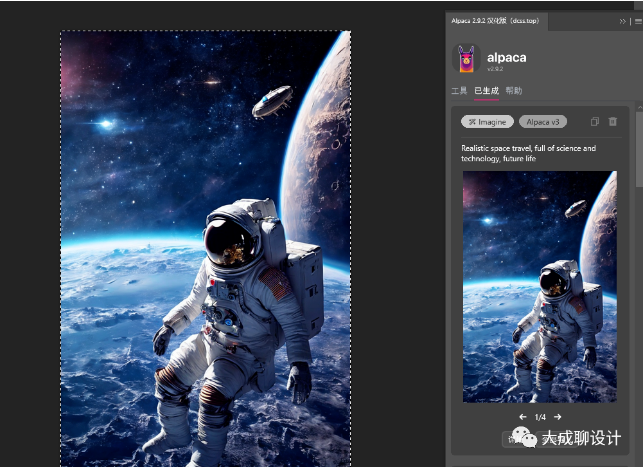Click the 1/4 image counter

point(540,417)
